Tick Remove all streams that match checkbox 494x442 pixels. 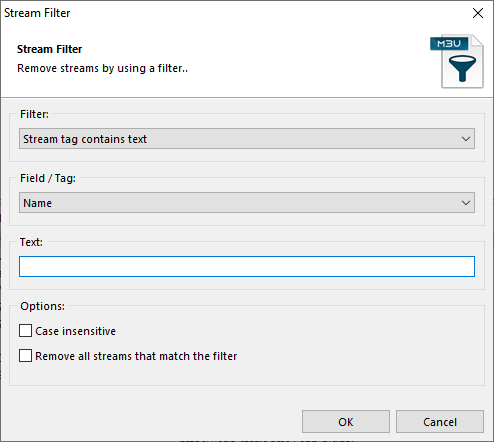pyautogui.click(x=26, y=356)
